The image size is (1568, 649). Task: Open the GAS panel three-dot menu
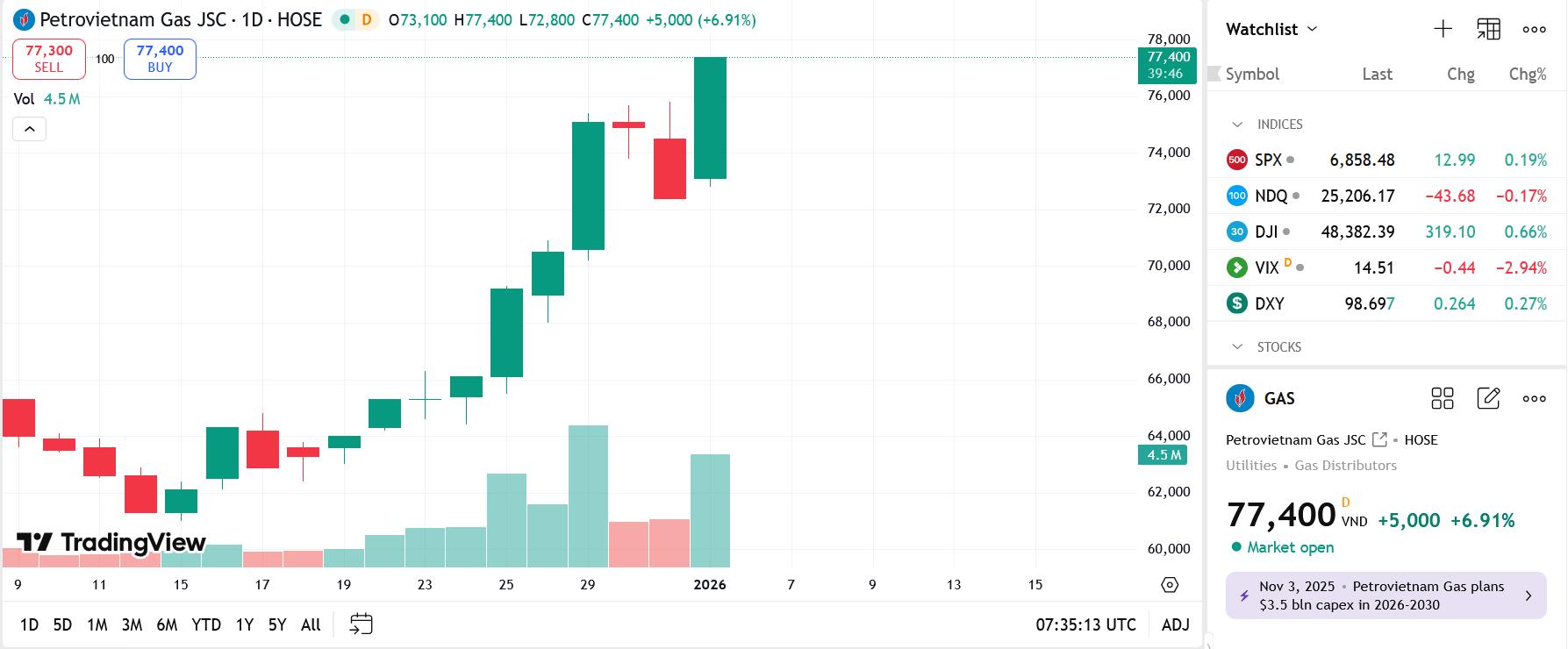1534,398
